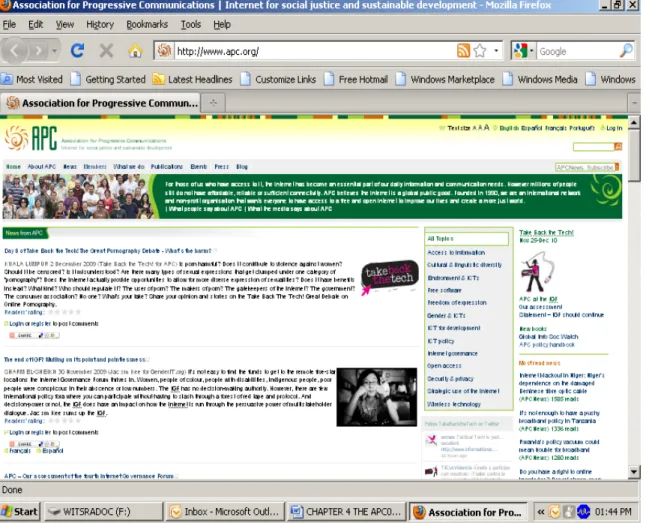The height and width of the screenshot is (523, 646).
Task: Switch to CHAPTER 4 THE APCO... Word document
Action: pos(346,511)
